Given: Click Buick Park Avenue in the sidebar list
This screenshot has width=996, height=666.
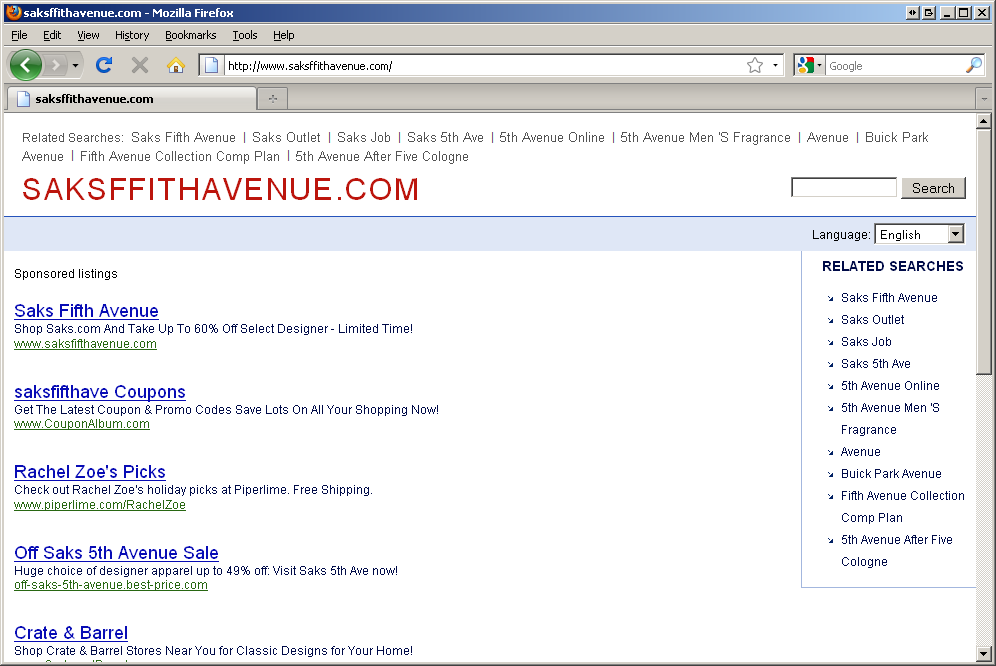Looking at the screenshot, I should click(x=891, y=473).
